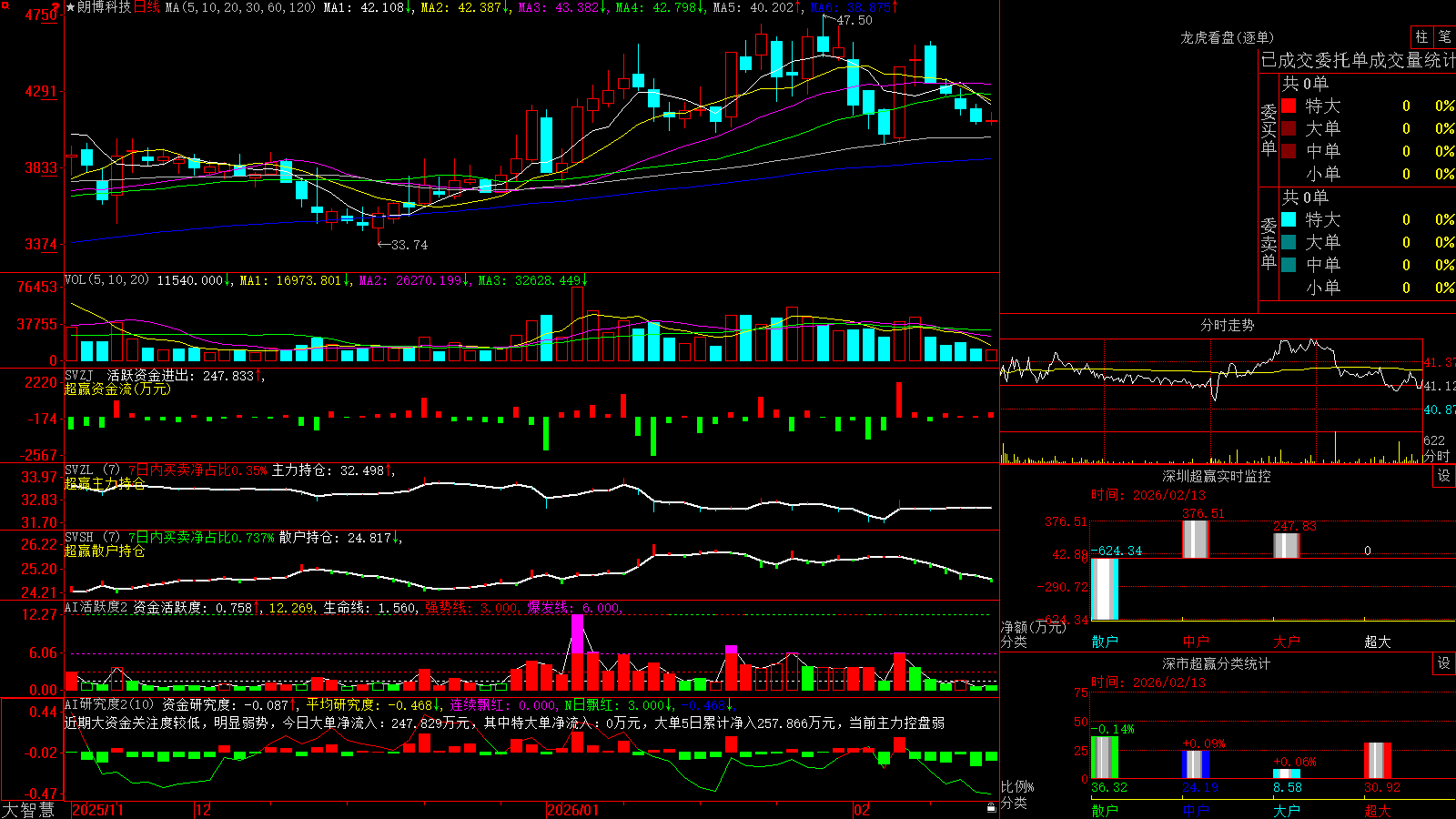Click the VOL(5,10,20) indicator label
This screenshot has height=819, width=1456.
click(106, 280)
